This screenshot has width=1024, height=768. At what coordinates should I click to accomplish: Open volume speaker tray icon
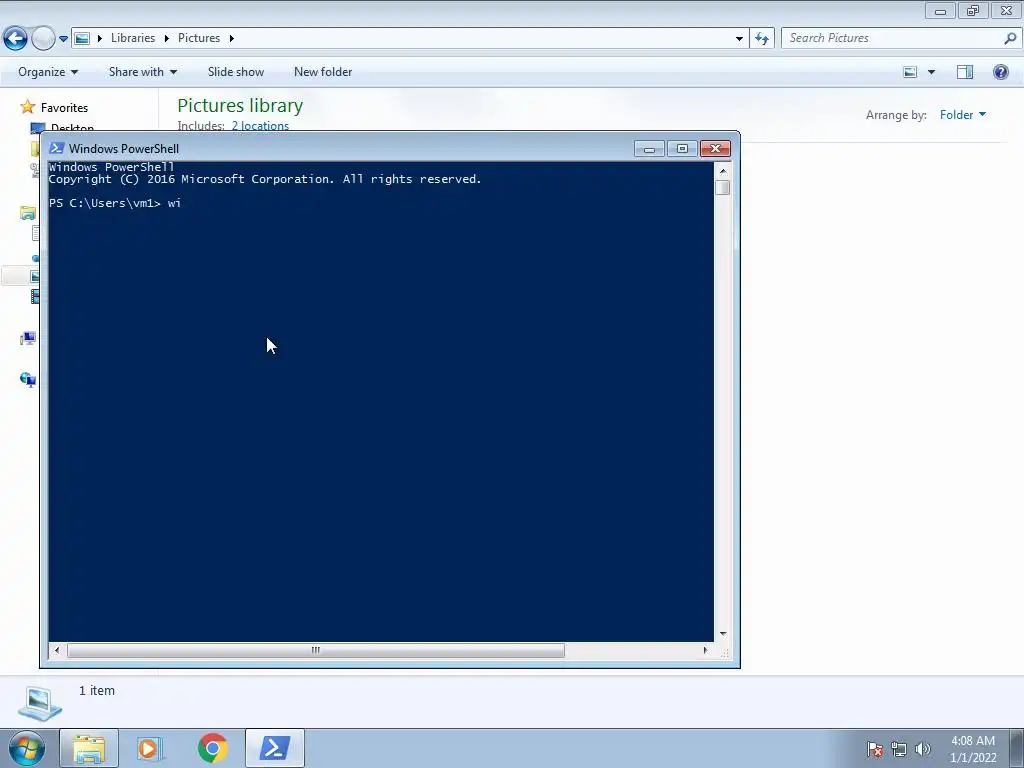[x=922, y=749]
